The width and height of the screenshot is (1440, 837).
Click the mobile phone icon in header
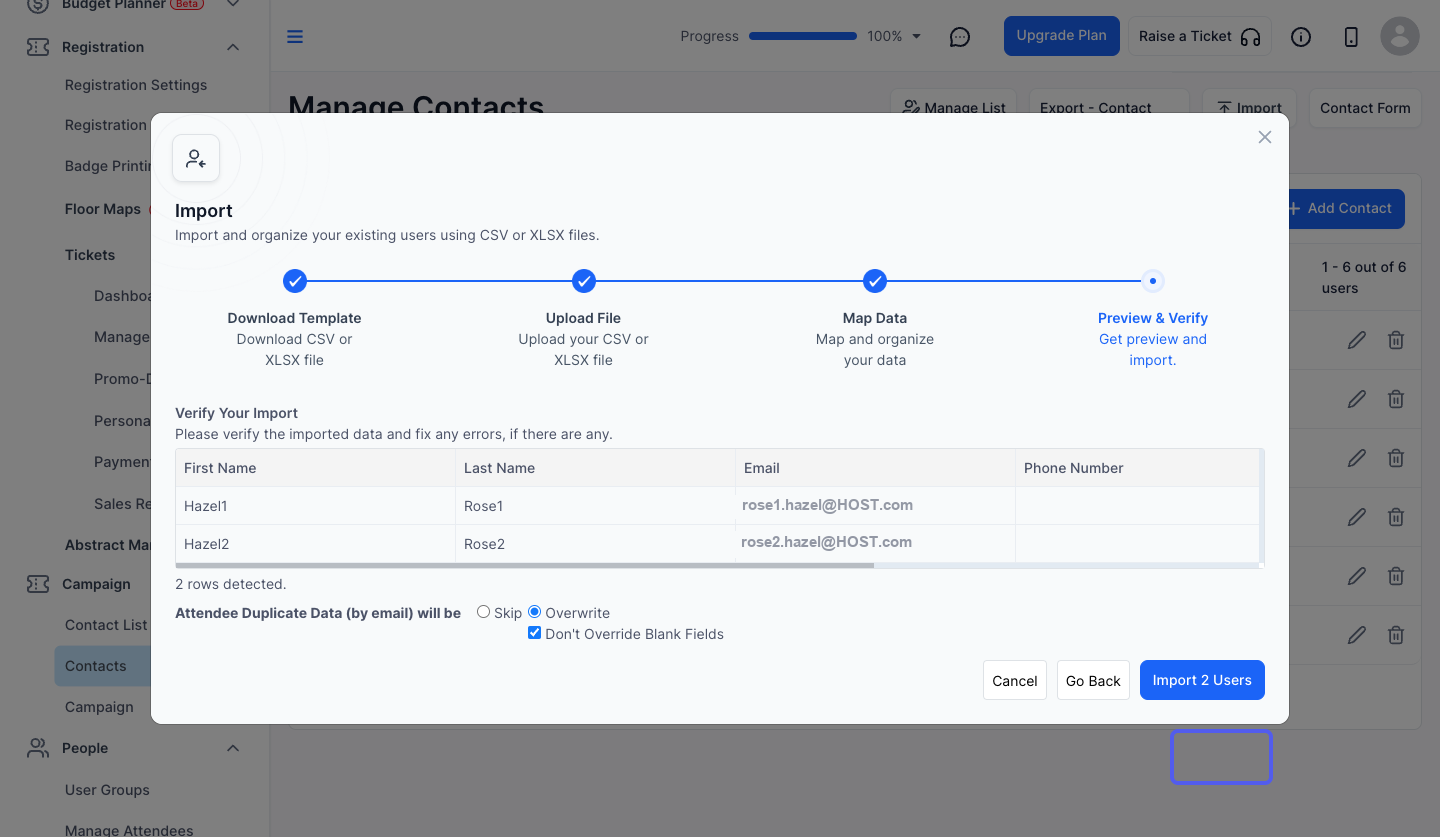(1351, 37)
